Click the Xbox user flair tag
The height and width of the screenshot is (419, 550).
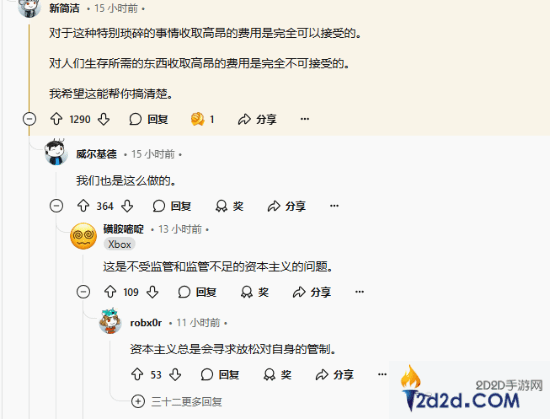tap(120, 244)
